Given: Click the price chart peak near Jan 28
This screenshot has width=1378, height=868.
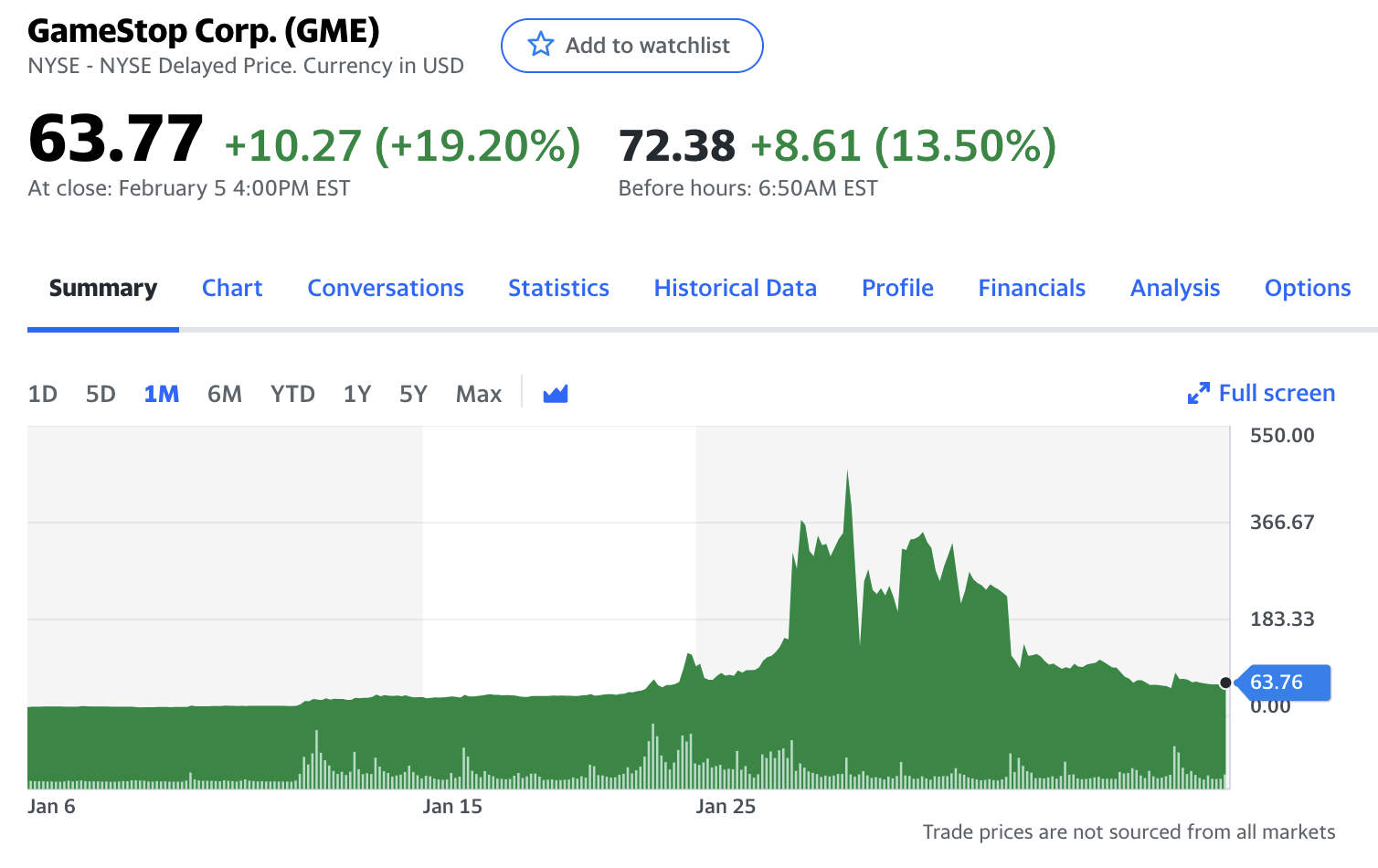Looking at the screenshot, I should (x=847, y=472).
